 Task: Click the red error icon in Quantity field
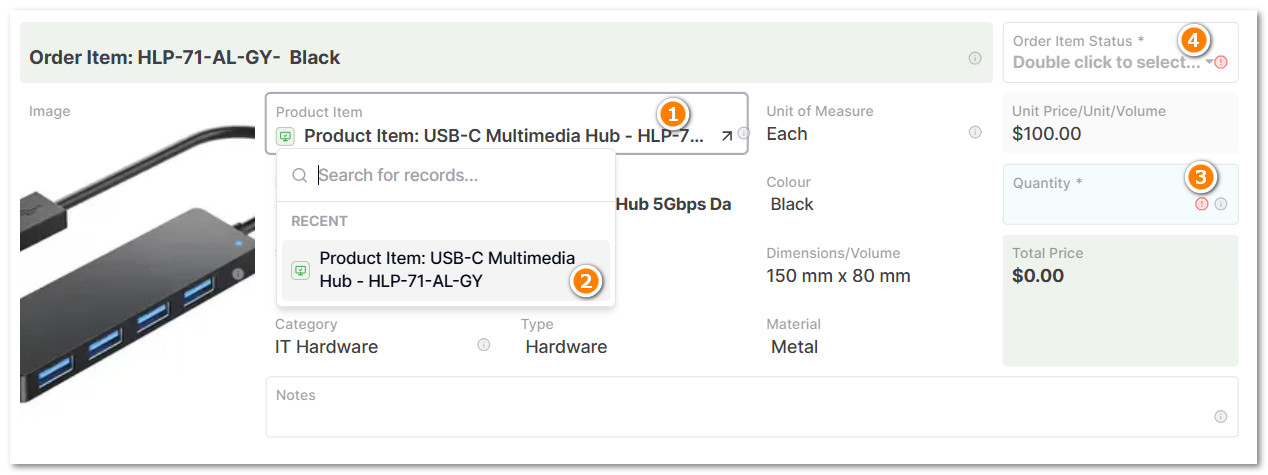click(x=1202, y=204)
